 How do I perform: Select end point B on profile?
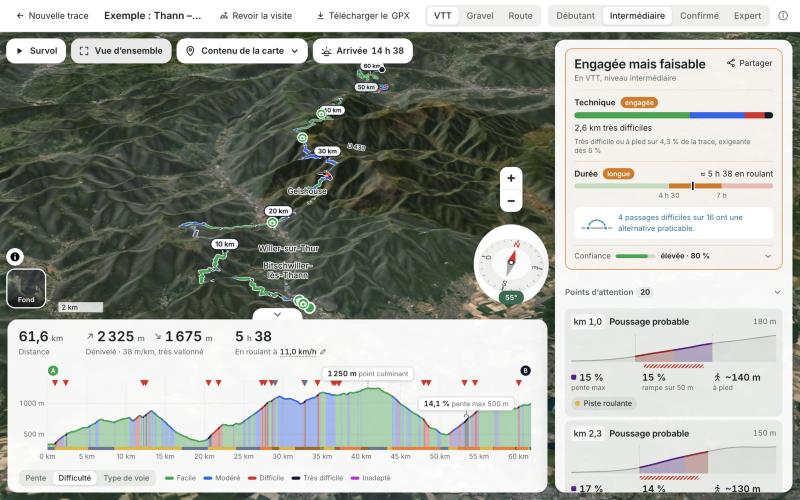coord(525,371)
